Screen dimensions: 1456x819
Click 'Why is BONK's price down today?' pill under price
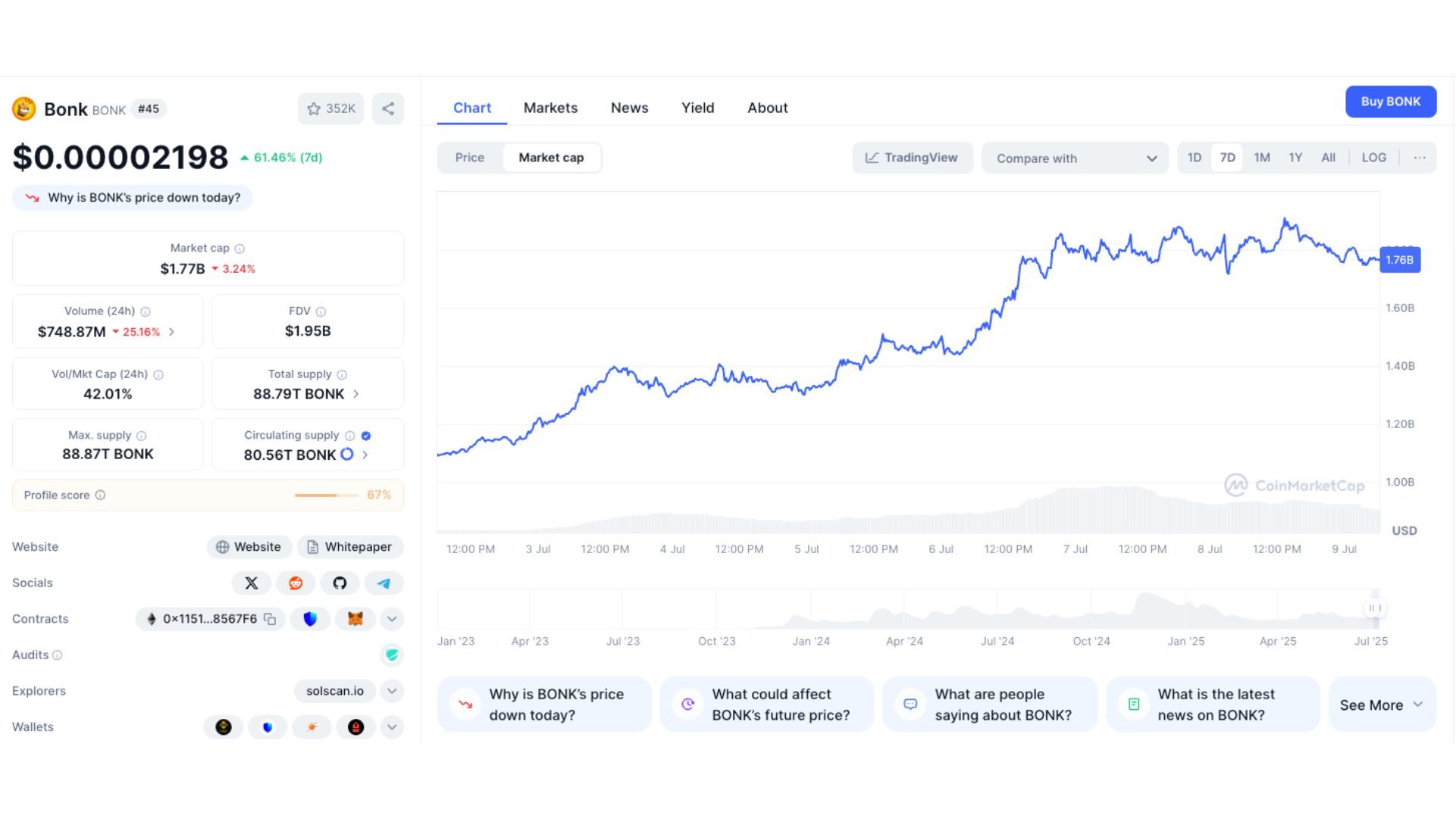click(x=133, y=198)
